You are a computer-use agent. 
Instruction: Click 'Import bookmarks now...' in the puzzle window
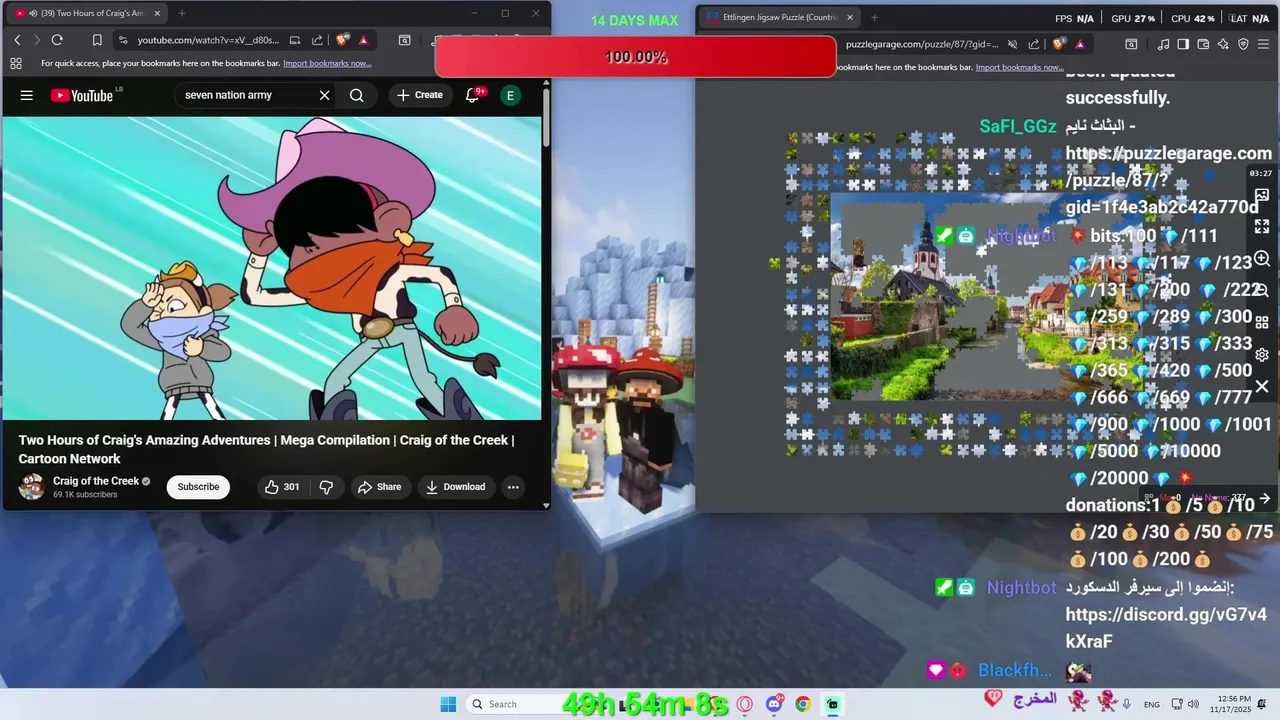(x=1019, y=67)
